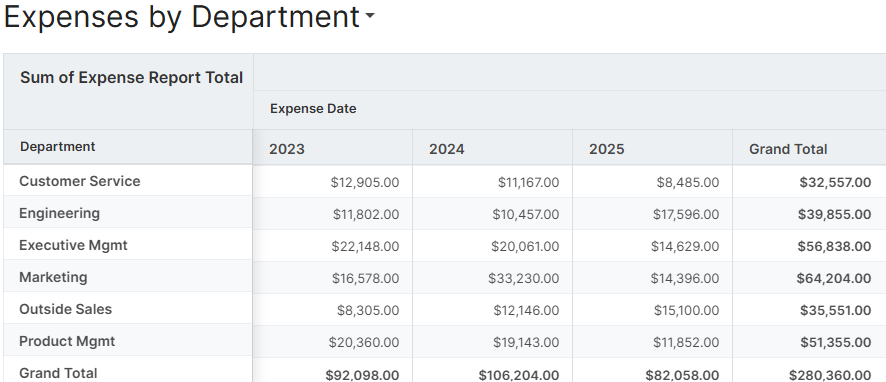Select the Engineering row label
The width and height of the screenshot is (886, 382).
point(128,213)
